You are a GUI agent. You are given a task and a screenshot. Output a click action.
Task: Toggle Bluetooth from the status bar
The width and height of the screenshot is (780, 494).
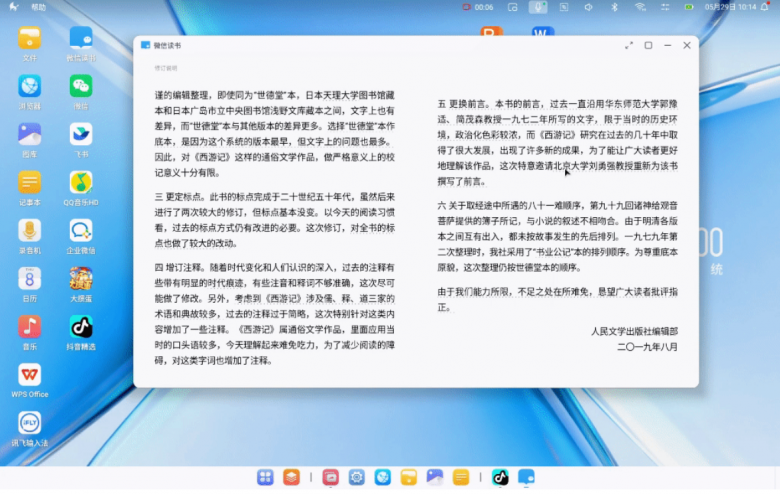pyautogui.click(x=614, y=7)
